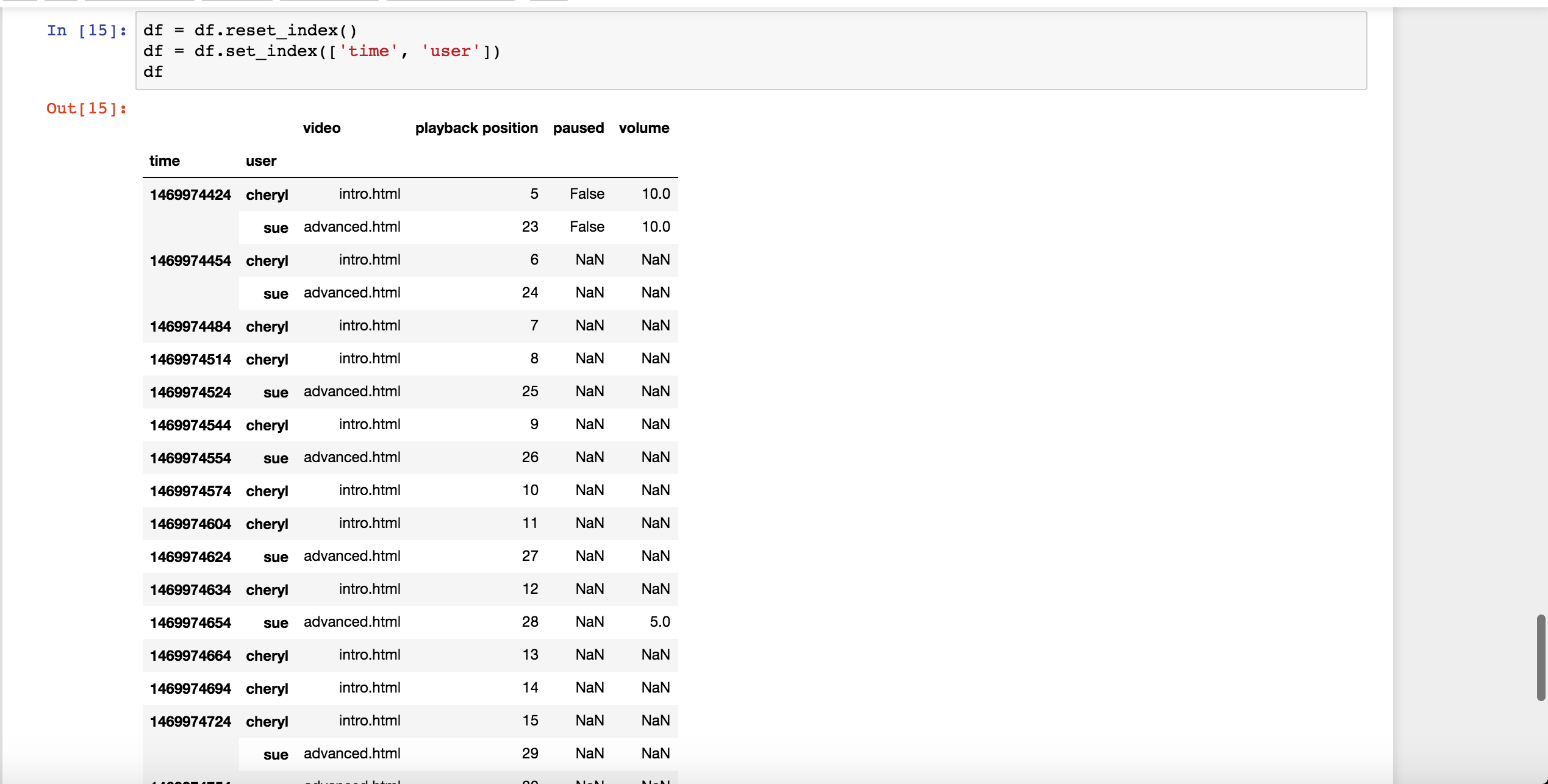Image resolution: width=1548 pixels, height=784 pixels.
Task: Click the vertical page scrollbar thumb
Action: (x=1541, y=657)
